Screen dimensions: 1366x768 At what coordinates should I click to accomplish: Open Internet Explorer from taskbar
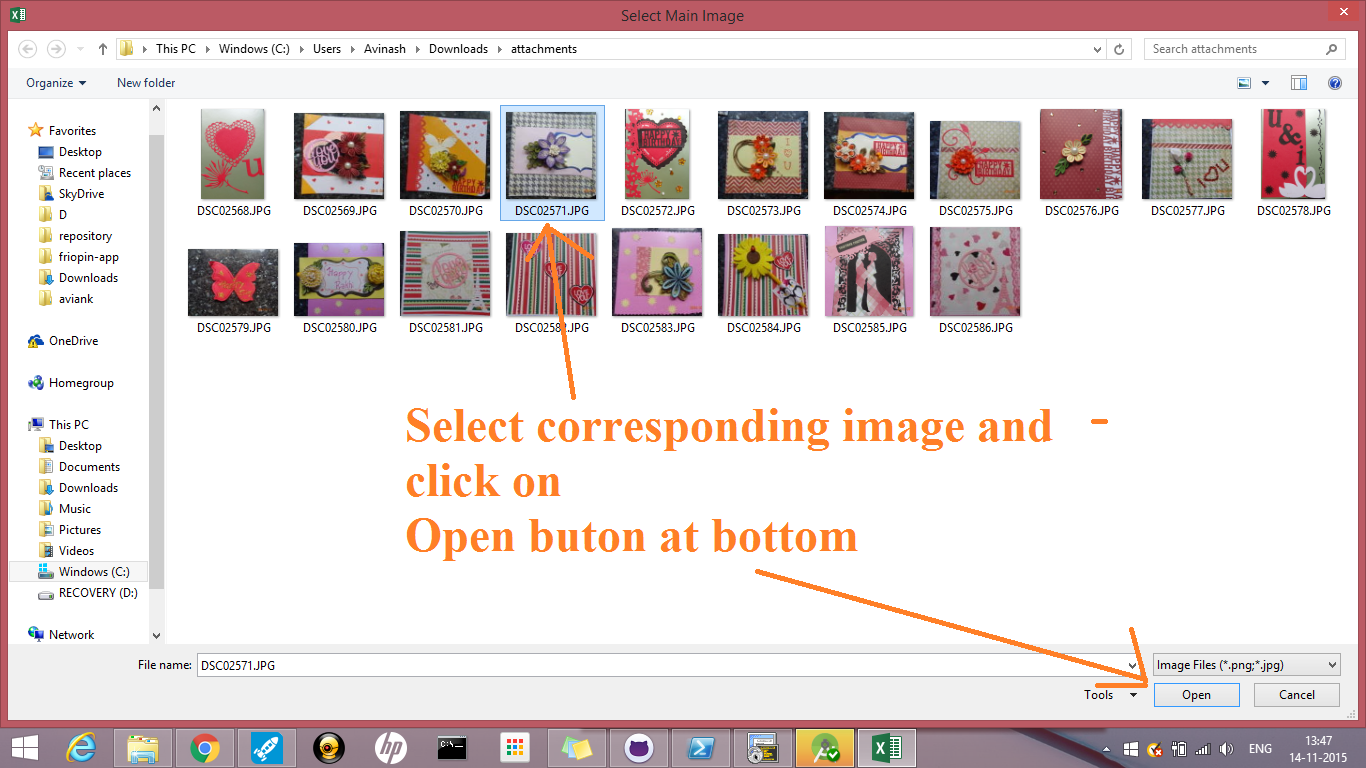(x=81, y=747)
